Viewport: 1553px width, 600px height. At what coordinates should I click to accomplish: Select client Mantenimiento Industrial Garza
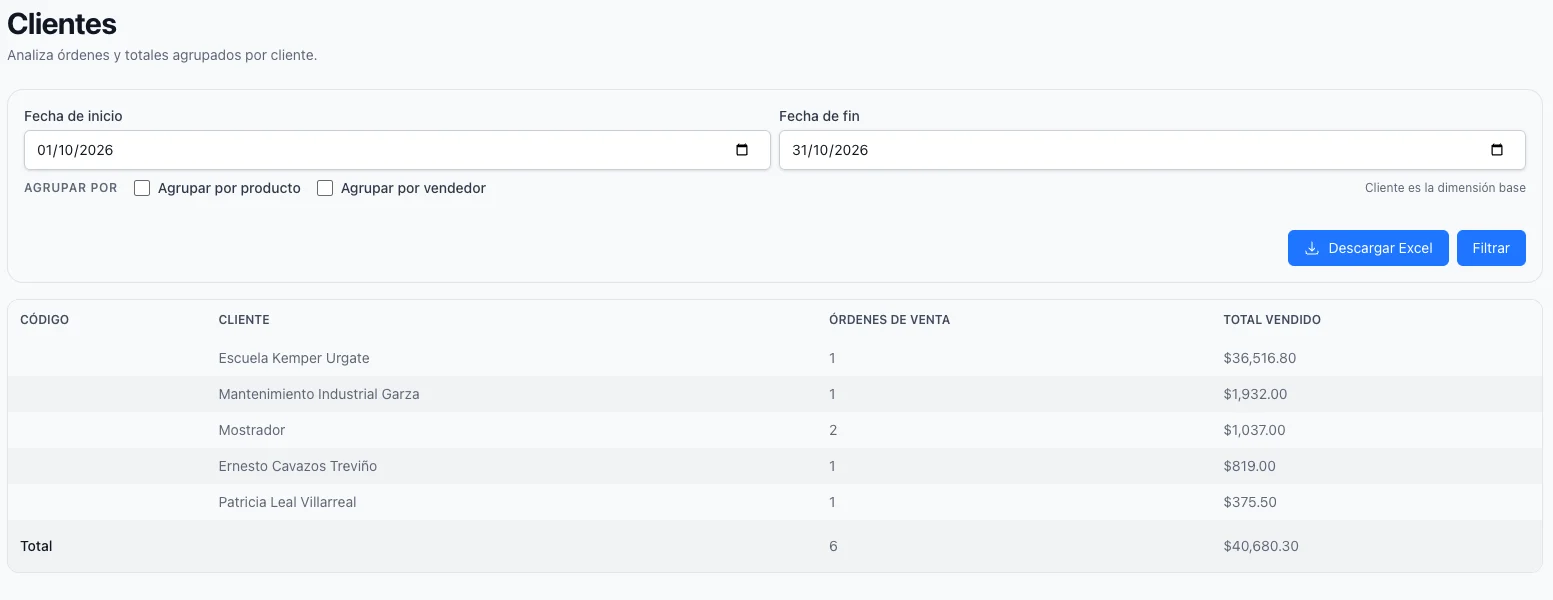[319, 394]
